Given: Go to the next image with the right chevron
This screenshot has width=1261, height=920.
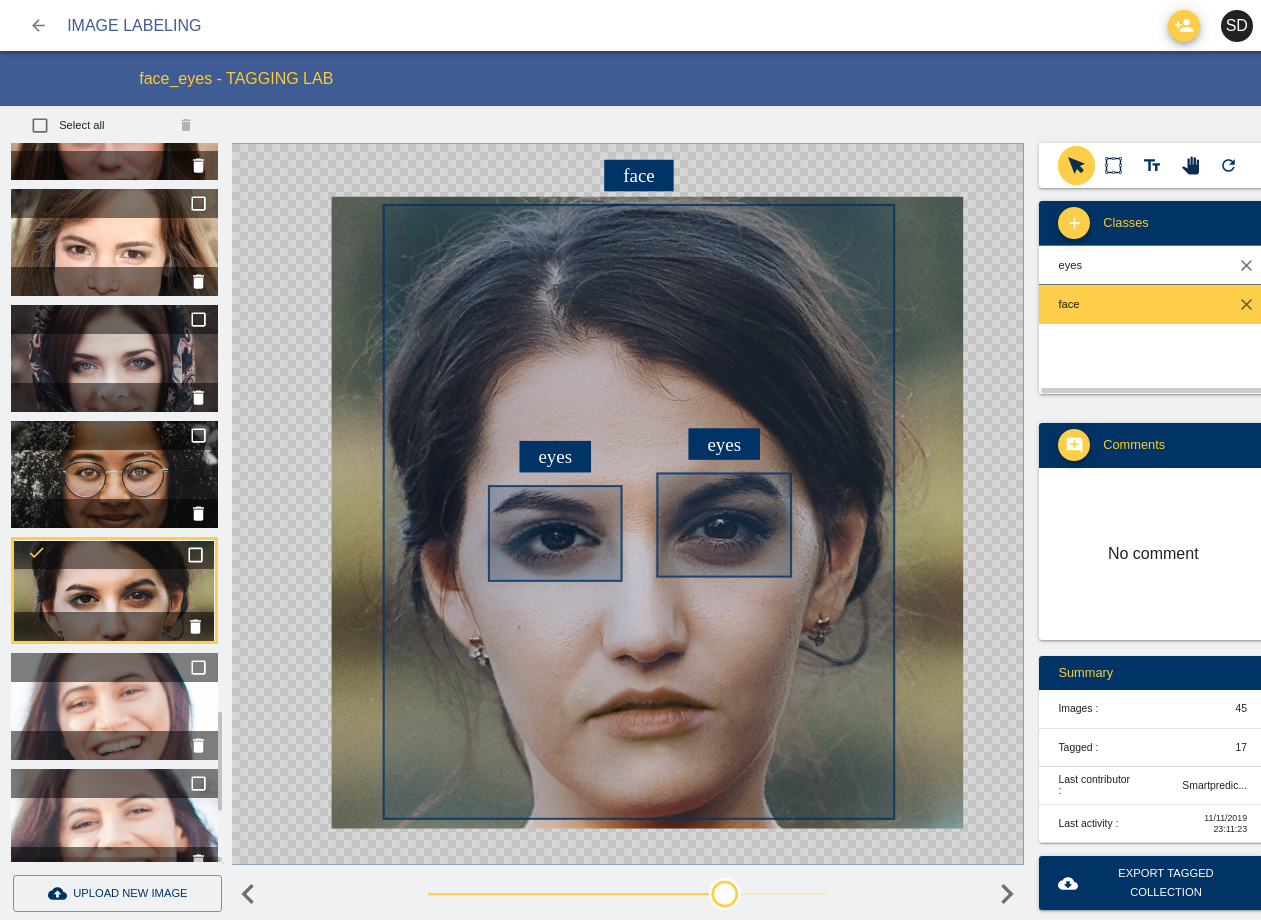Looking at the screenshot, I should (x=1005, y=893).
